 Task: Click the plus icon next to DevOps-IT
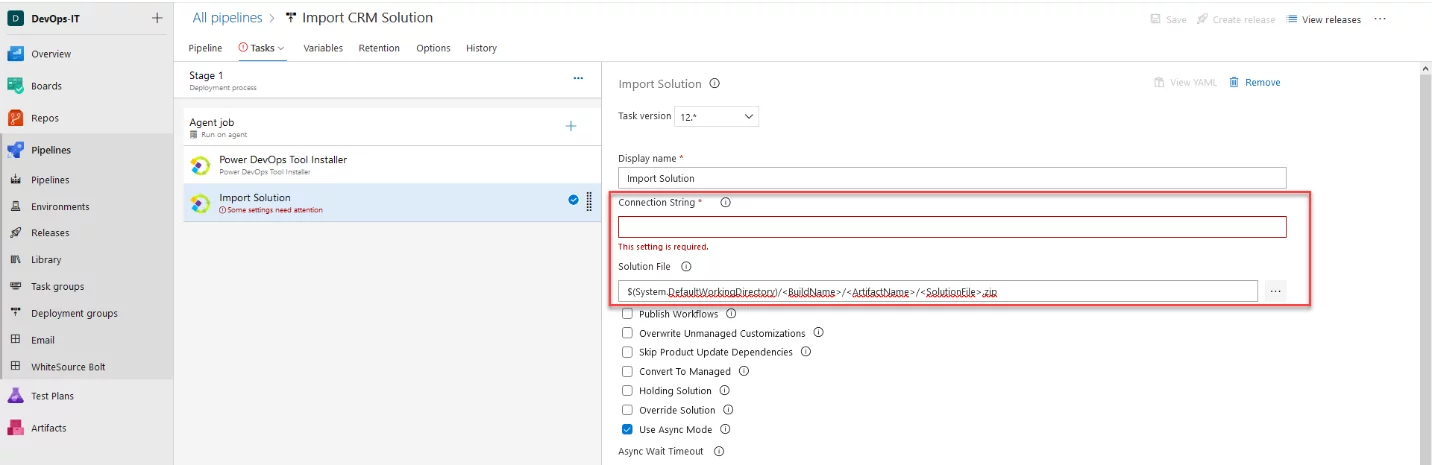point(156,18)
